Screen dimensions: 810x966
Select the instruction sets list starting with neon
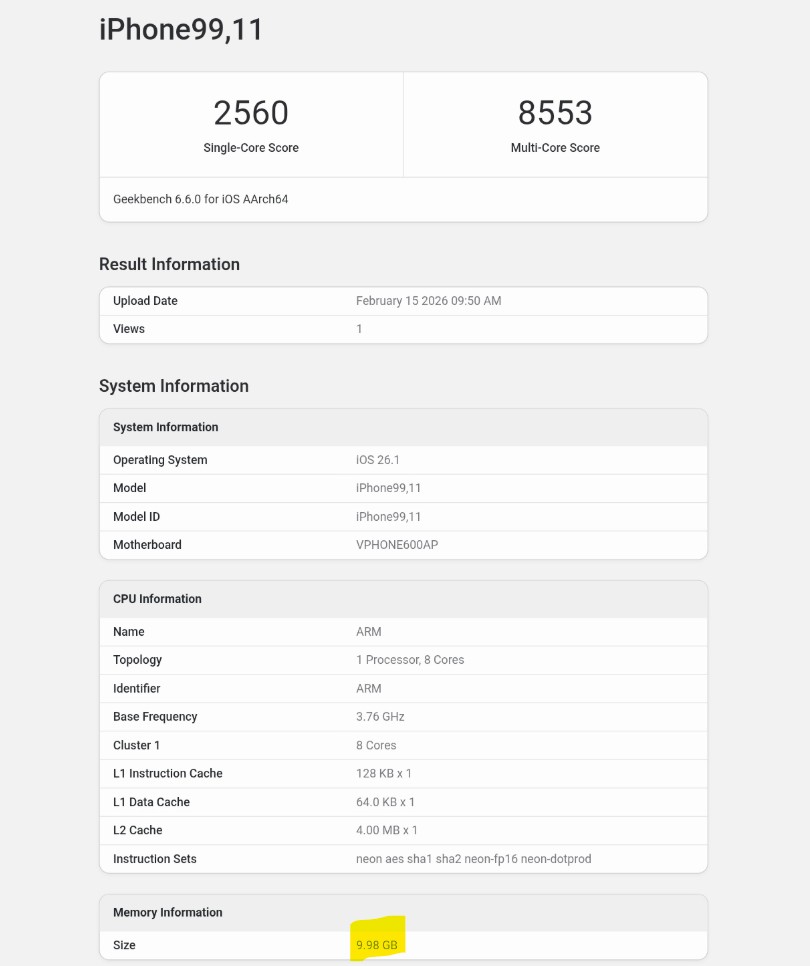click(x=473, y=859)
